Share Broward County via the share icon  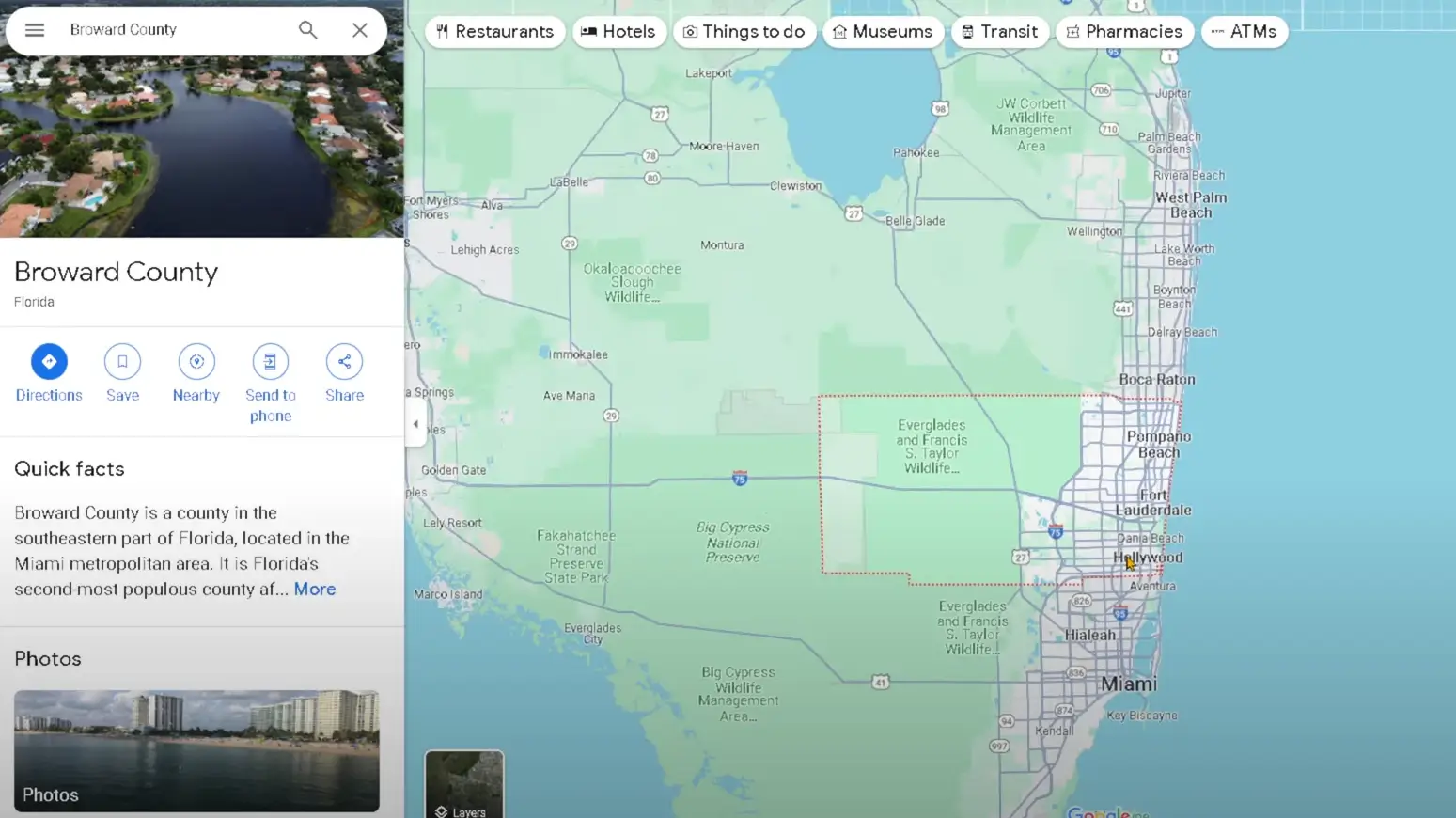(x=344, y=361)
